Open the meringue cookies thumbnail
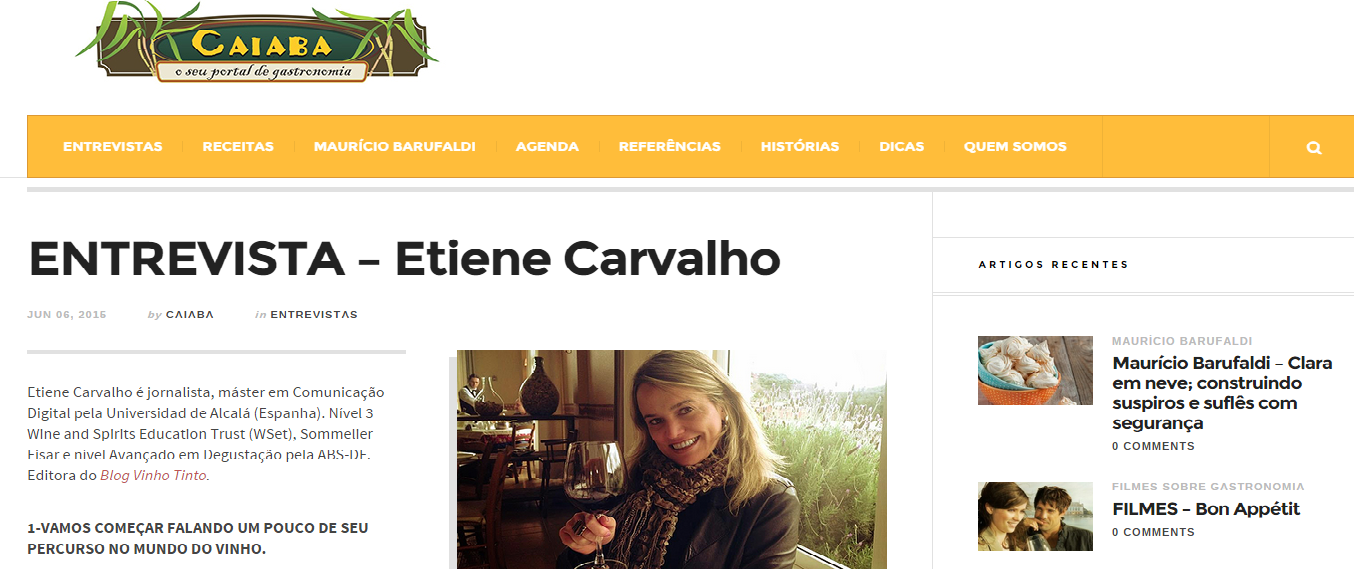1354x576 pixels. [1035, 370]
